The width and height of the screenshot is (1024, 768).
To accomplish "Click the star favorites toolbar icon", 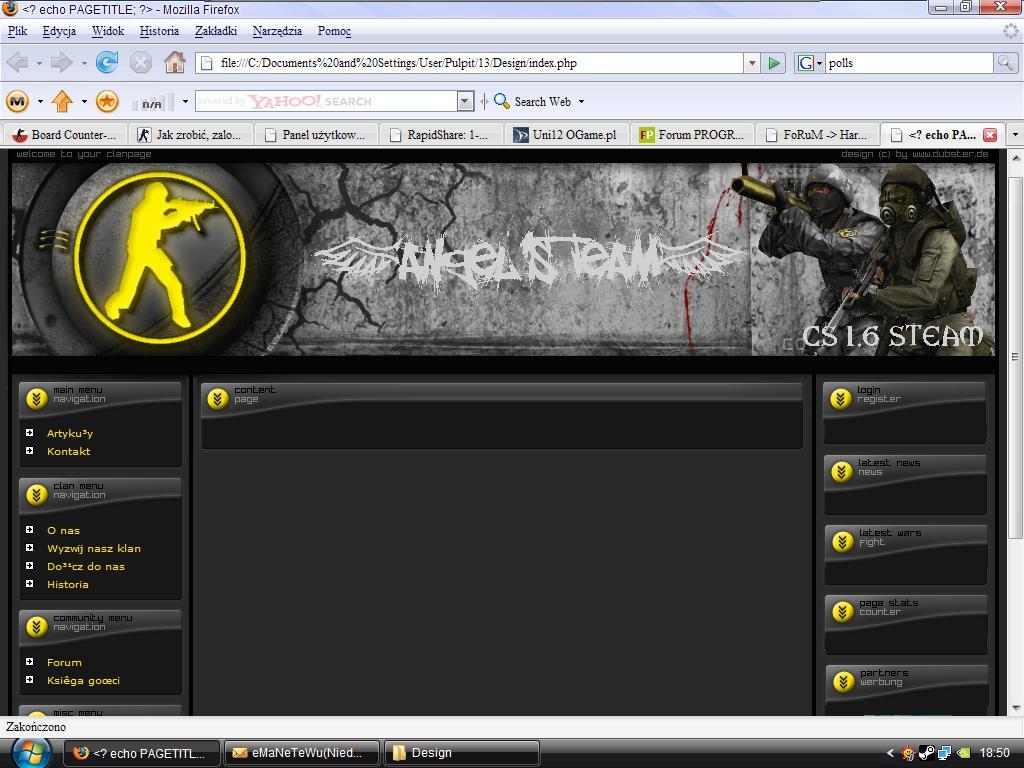I will 107,101.
